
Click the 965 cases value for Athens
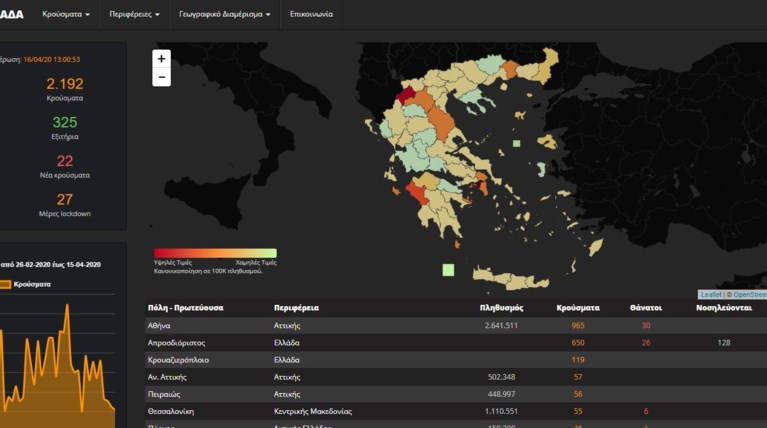click(578, 325)
